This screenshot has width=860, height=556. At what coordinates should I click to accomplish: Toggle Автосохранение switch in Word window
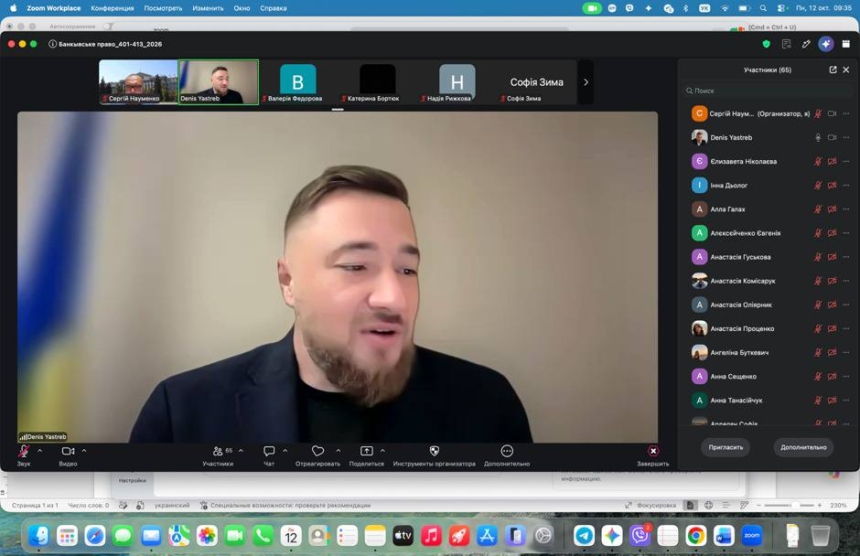tap(109, 26)
